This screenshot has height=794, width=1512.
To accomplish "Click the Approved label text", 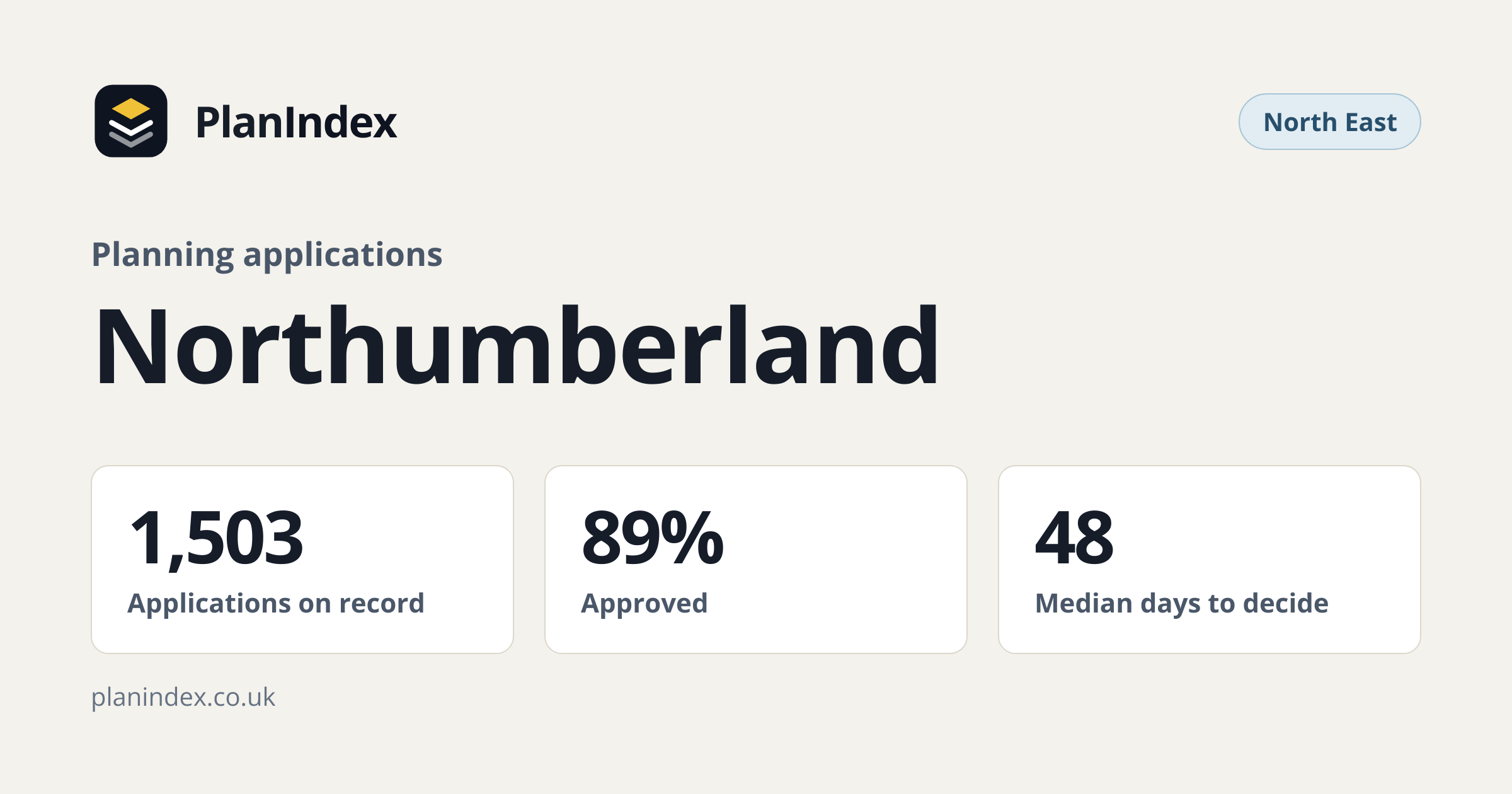I will coord(644,604).
